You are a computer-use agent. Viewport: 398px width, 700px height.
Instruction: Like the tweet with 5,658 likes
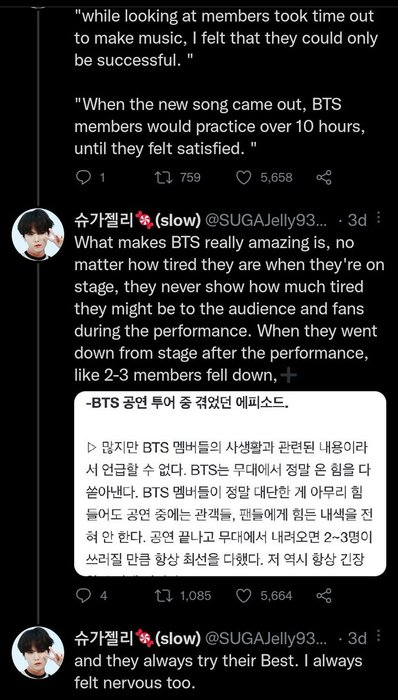[244, 178]
